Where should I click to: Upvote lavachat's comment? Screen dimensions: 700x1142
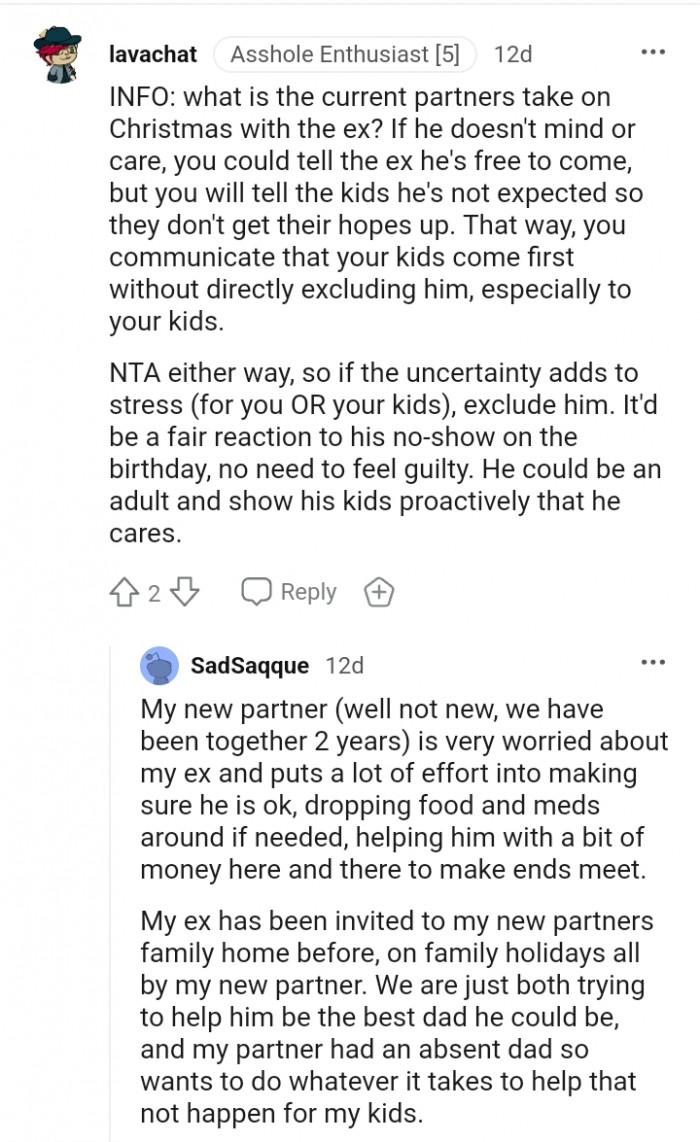click(126, 593)
